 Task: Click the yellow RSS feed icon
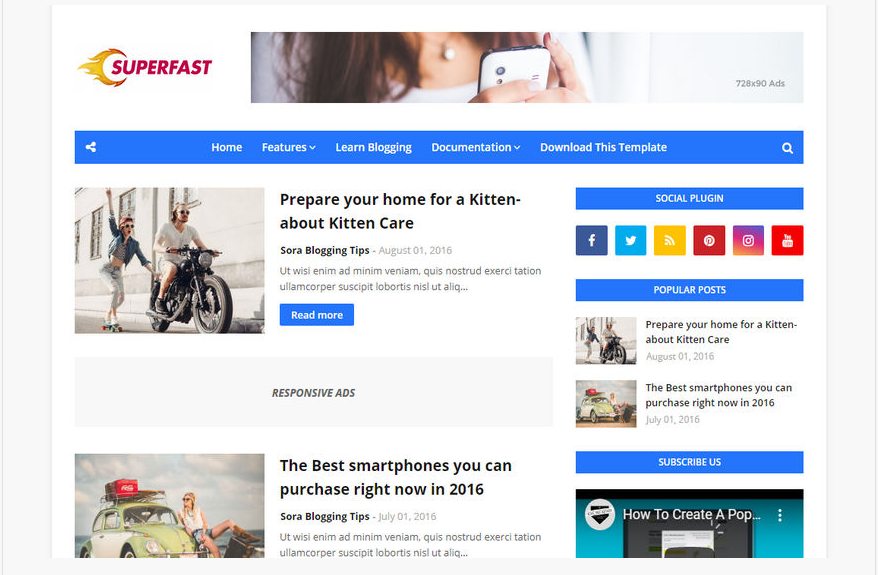pos(670,240)
